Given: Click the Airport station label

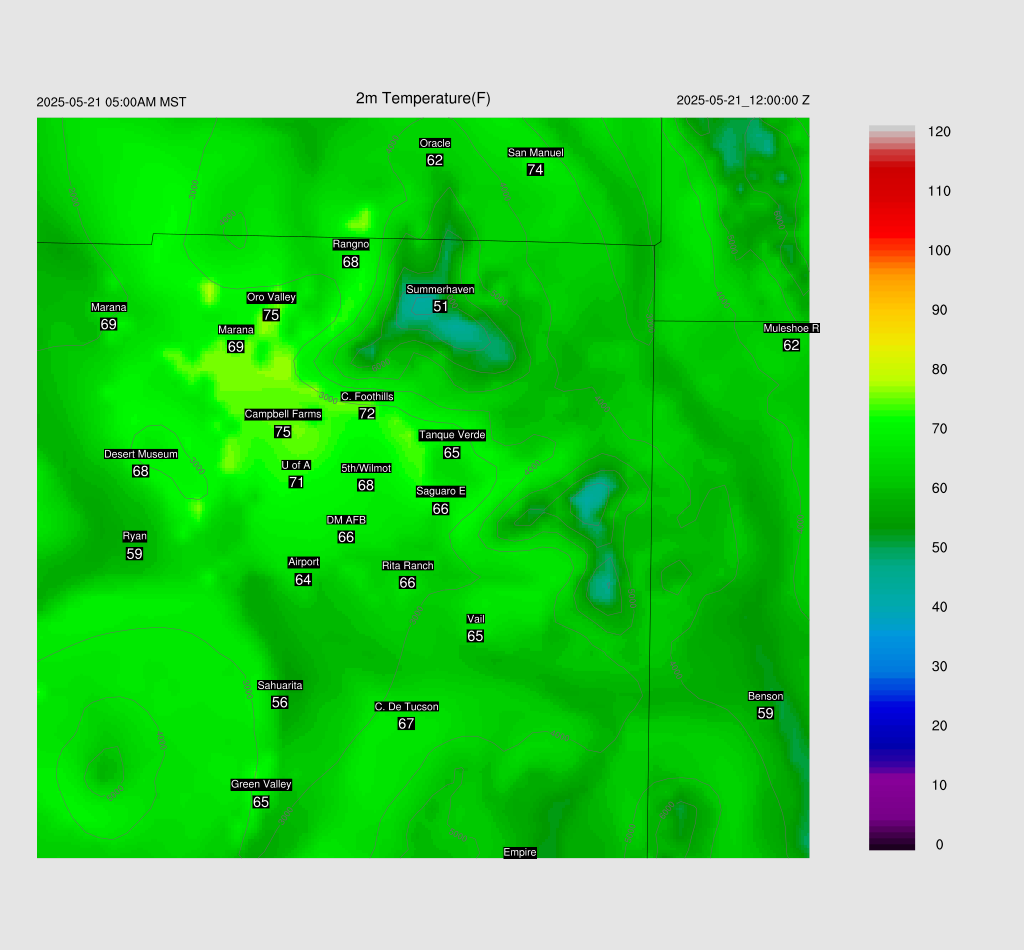Looking at the screenshot, I should 303,562.
